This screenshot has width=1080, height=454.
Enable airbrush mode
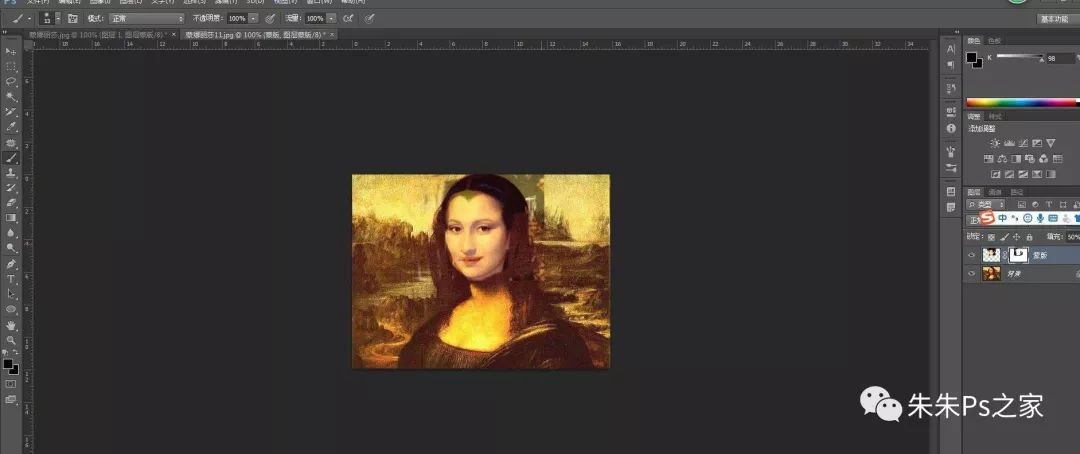[349, 19]
